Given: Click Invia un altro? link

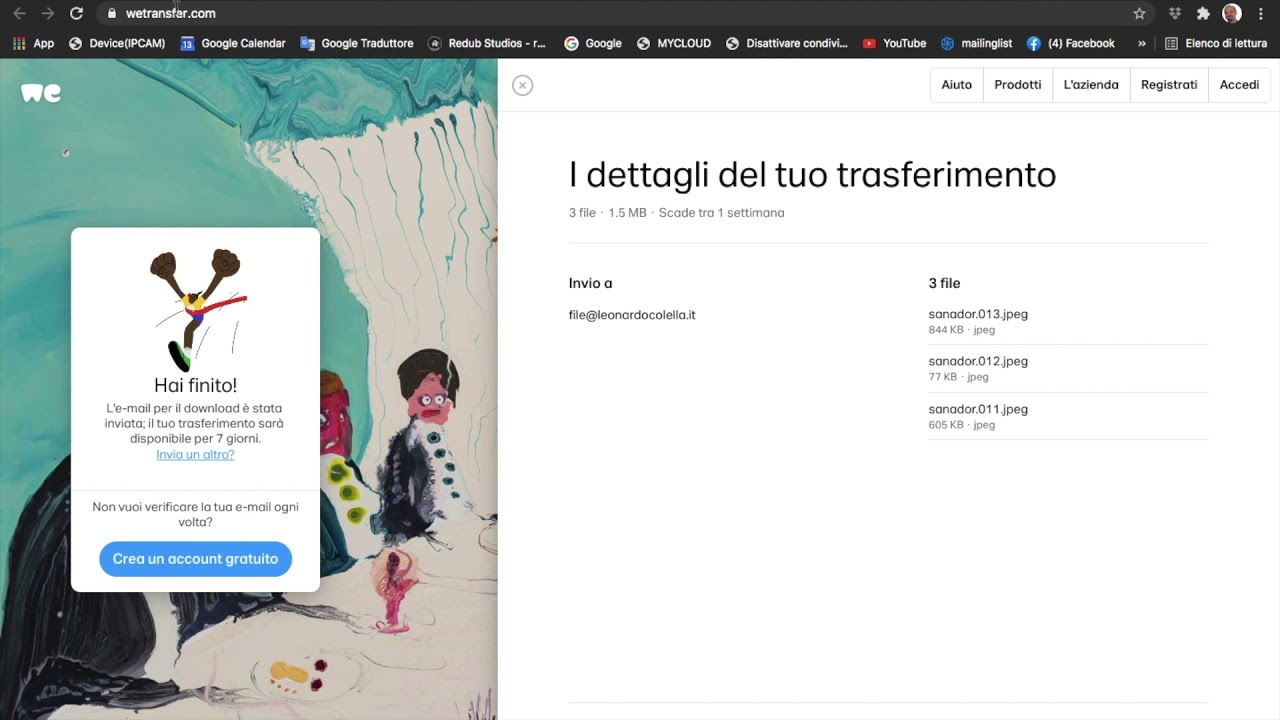Looking at the screenshot, I should tap(195, 454).
